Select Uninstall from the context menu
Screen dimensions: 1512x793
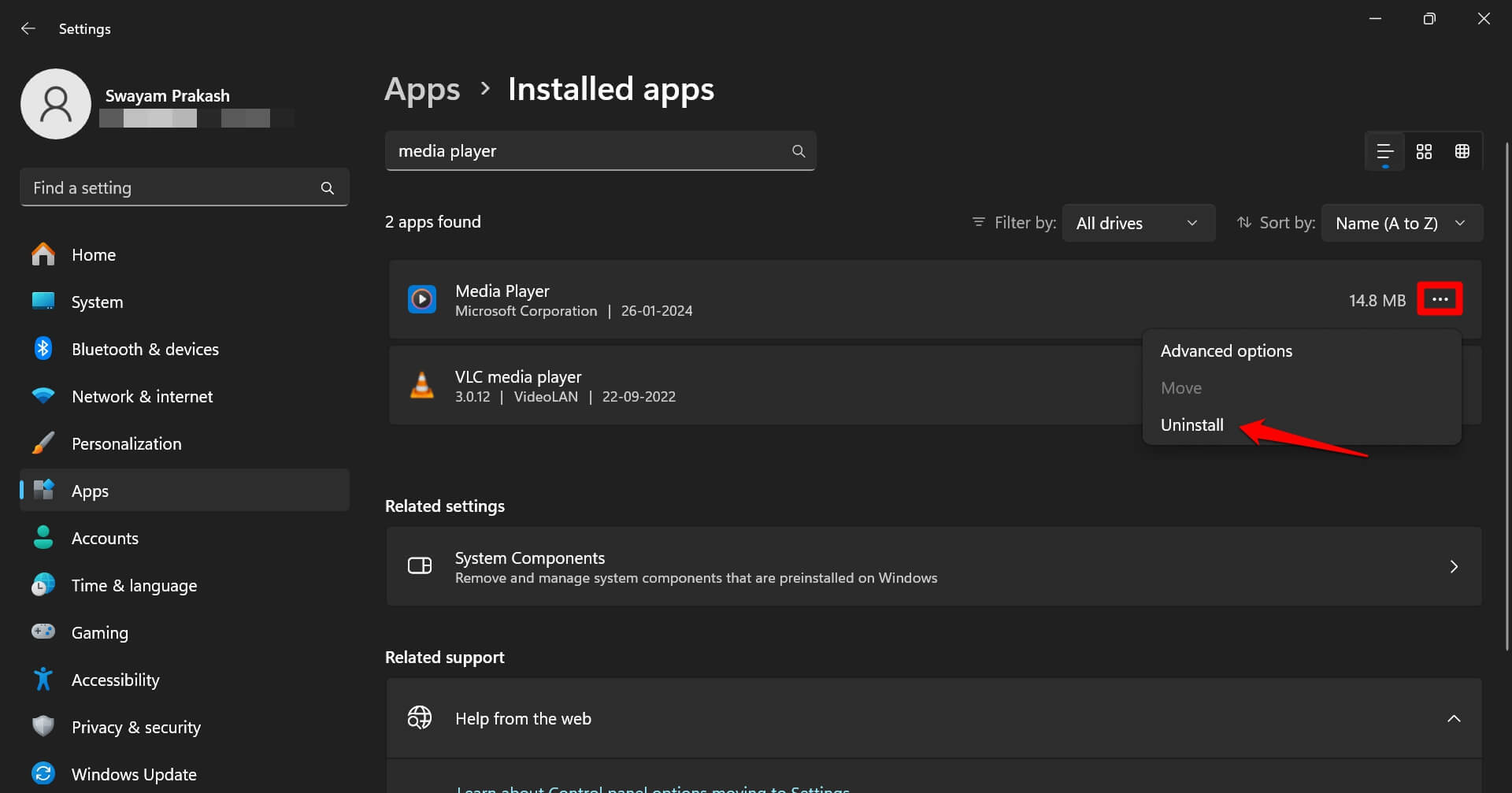(x=1302, y=425)
